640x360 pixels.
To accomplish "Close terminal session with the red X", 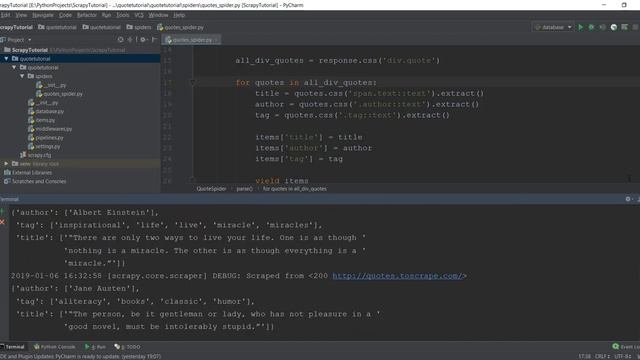I will [3, 222].
